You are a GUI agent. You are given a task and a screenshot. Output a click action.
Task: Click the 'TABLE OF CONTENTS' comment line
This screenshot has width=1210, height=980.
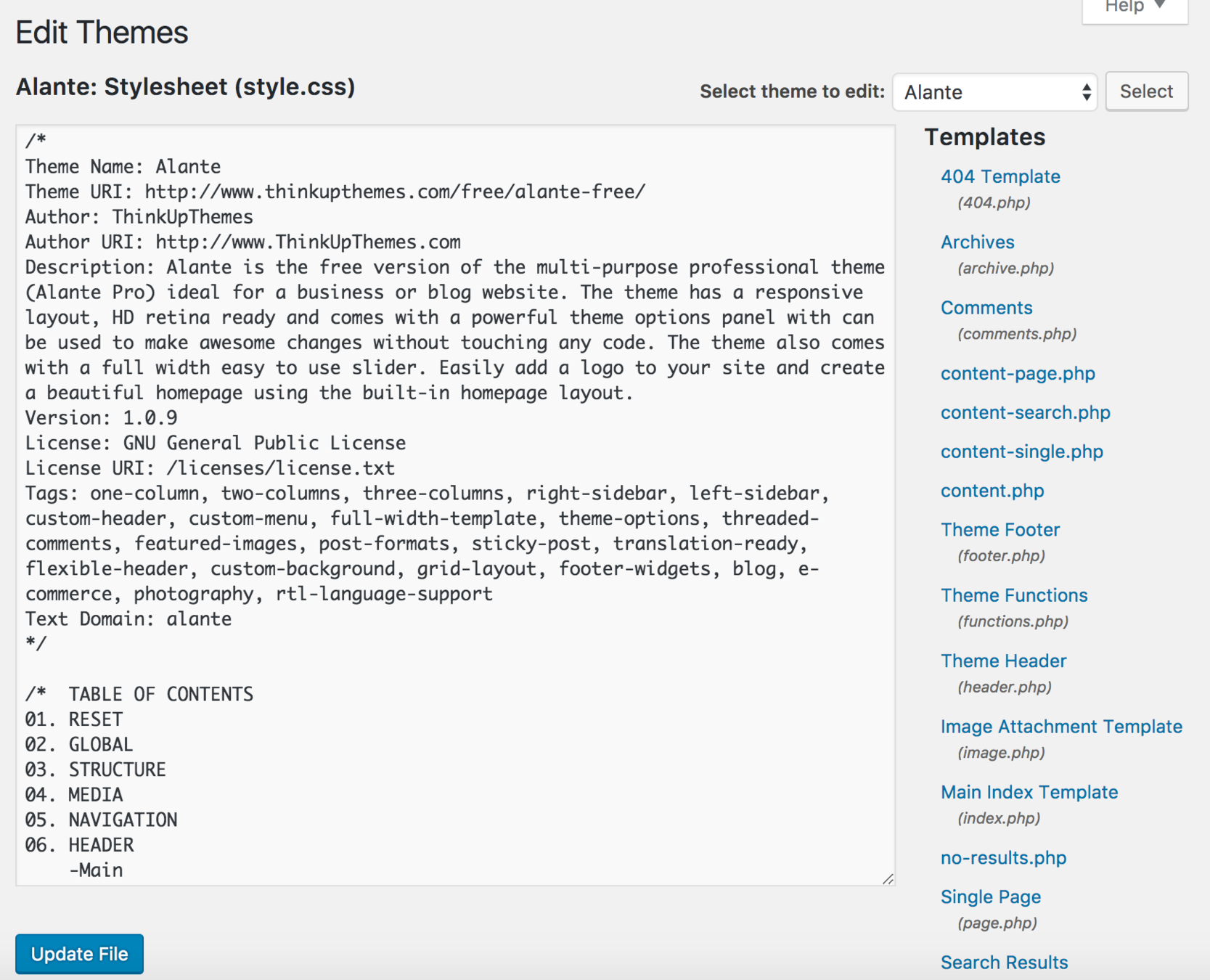click(x=139, y=695)
